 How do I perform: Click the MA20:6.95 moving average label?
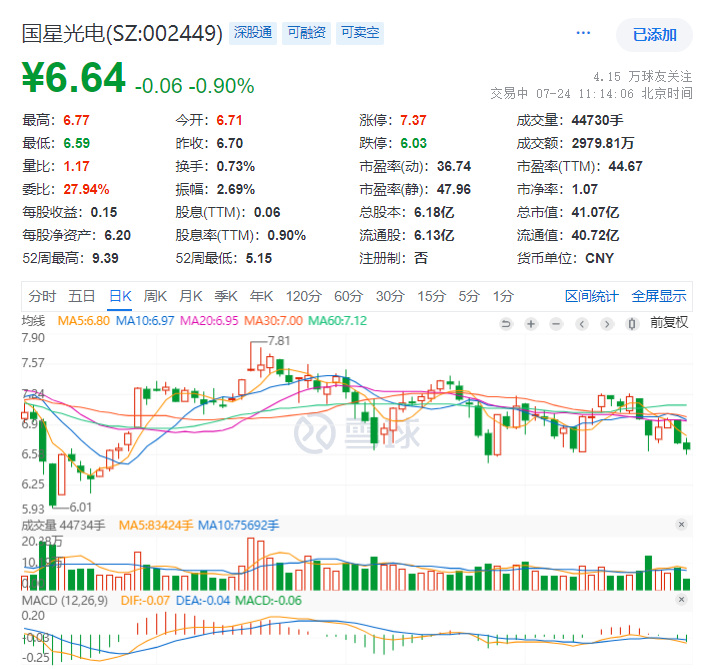click(x=209, y=321)
